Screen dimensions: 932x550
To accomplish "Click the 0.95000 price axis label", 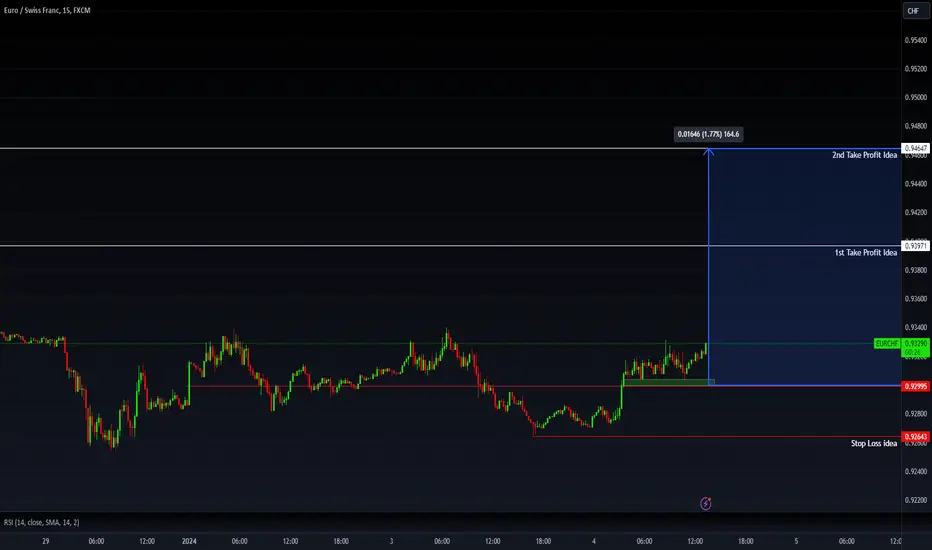I will (x=915, y=98).
